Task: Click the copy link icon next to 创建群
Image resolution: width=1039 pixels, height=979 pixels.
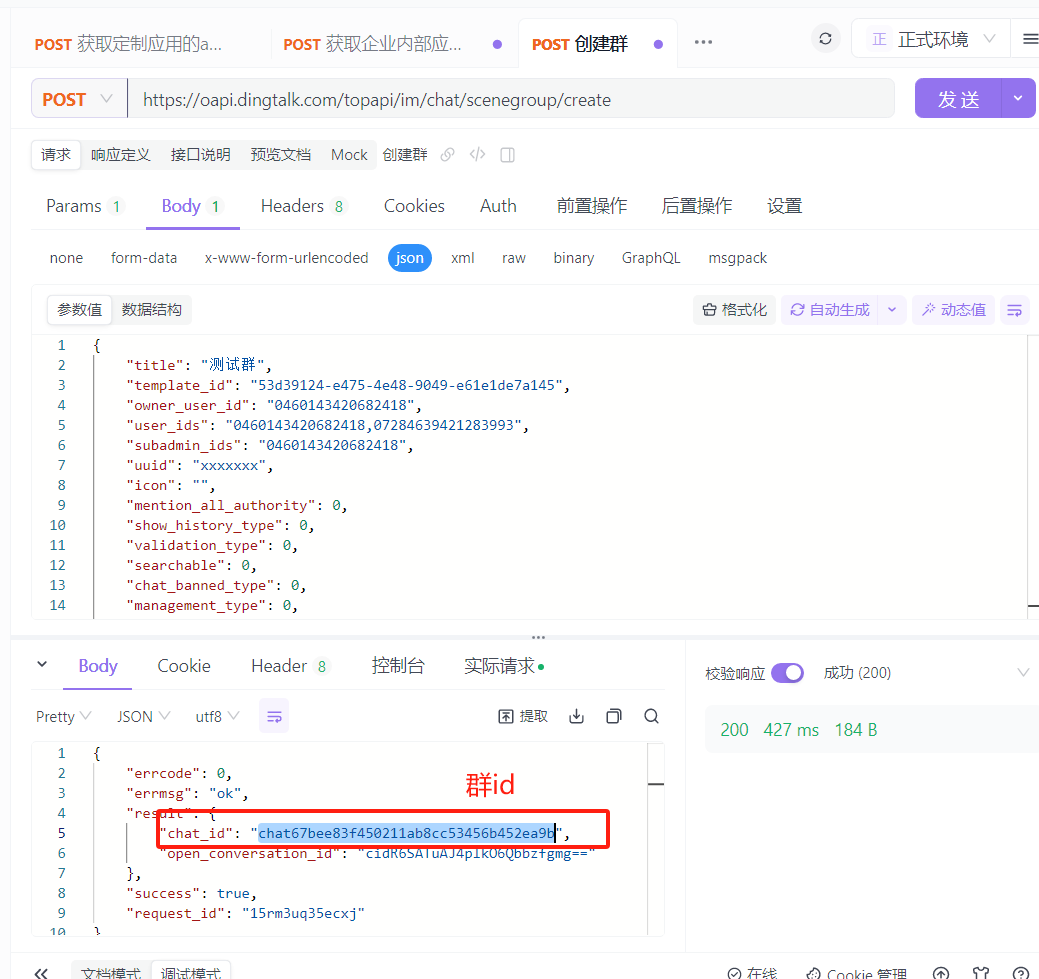Action: (448, 155)
